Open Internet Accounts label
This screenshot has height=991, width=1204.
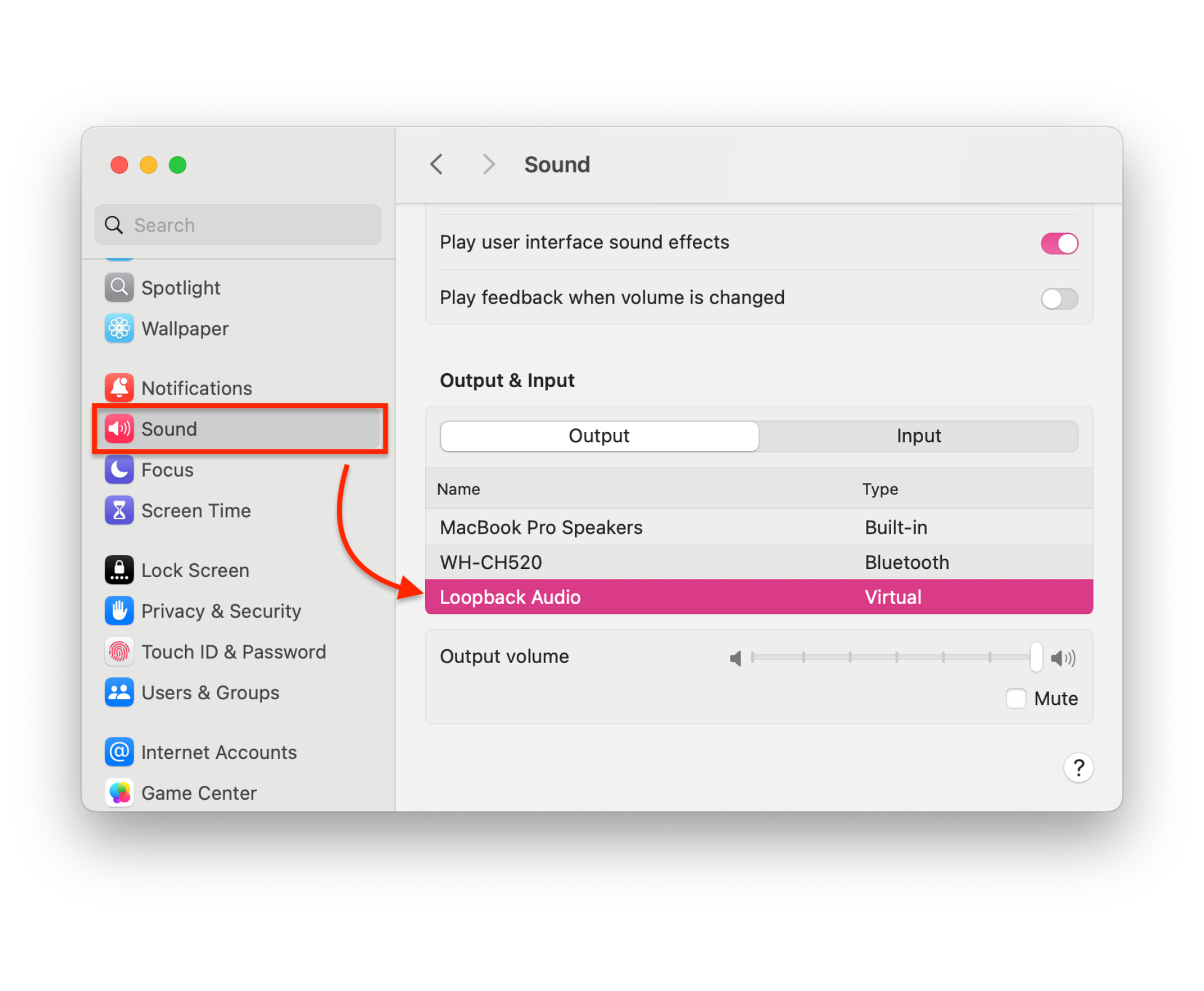tap(219, 752)
